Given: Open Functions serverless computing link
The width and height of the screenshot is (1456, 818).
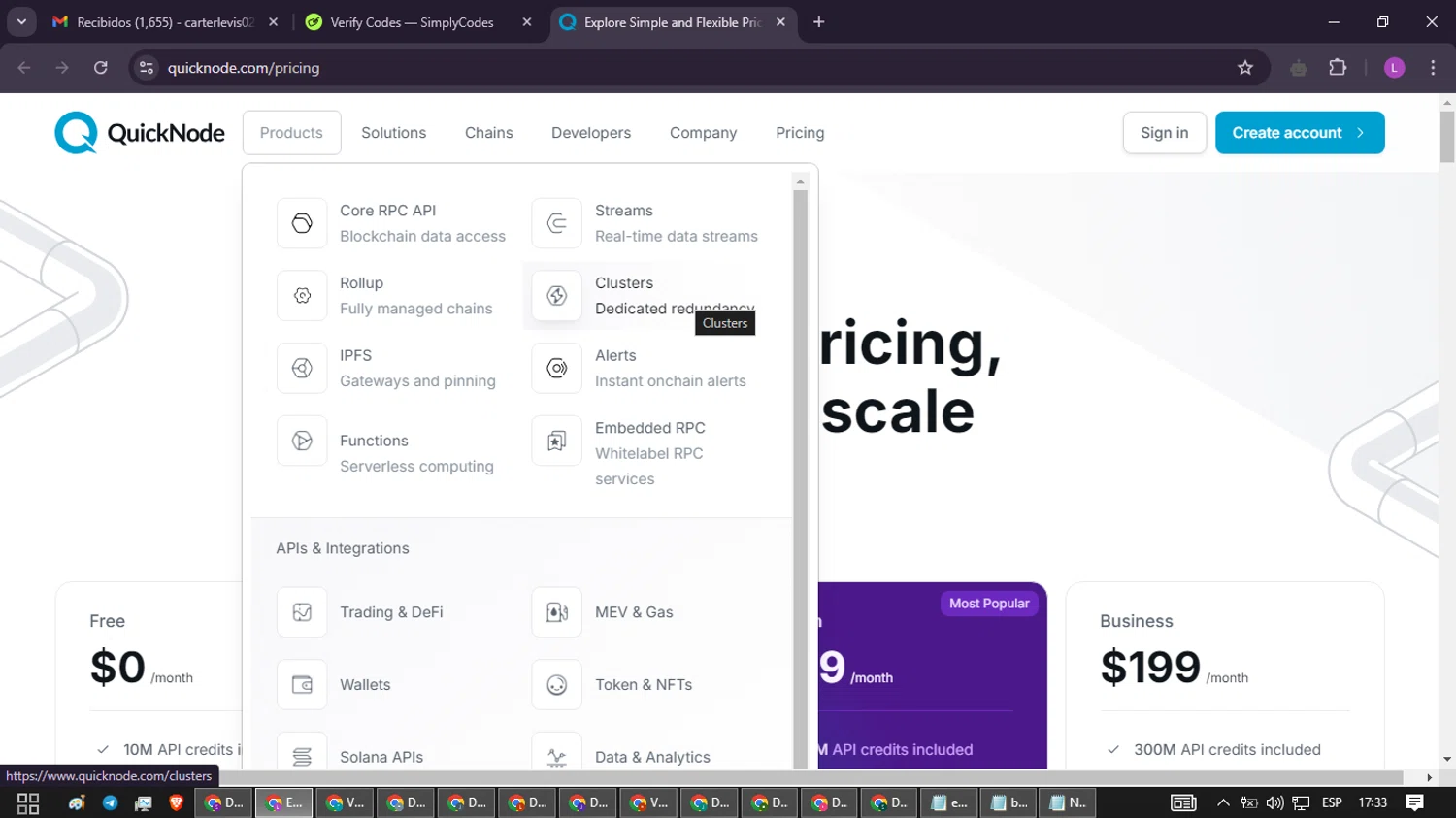Looking at the screenshot, I should coord(416,453).
